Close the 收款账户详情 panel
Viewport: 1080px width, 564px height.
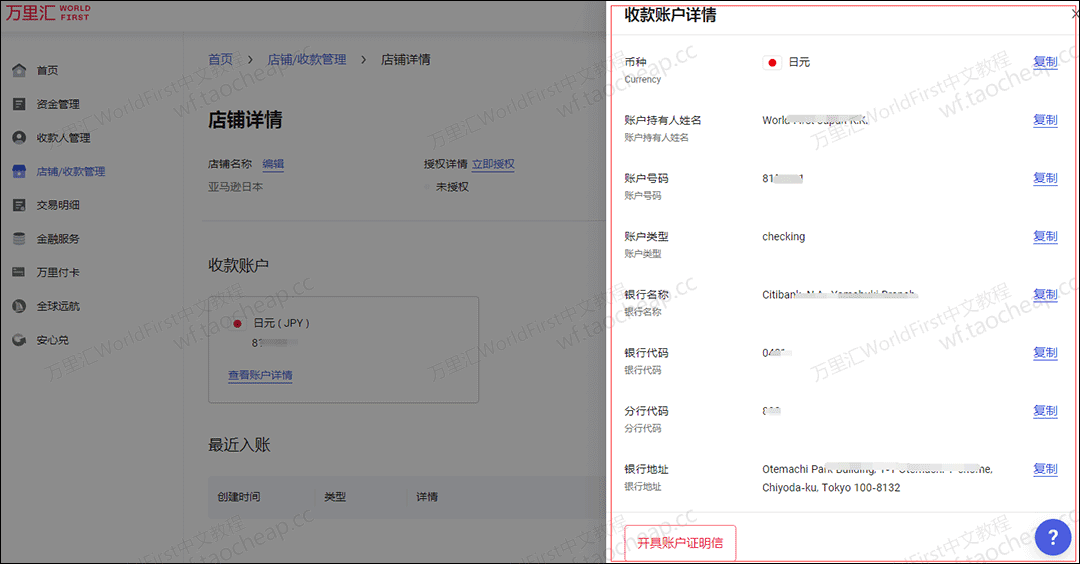click(1075, 13)
